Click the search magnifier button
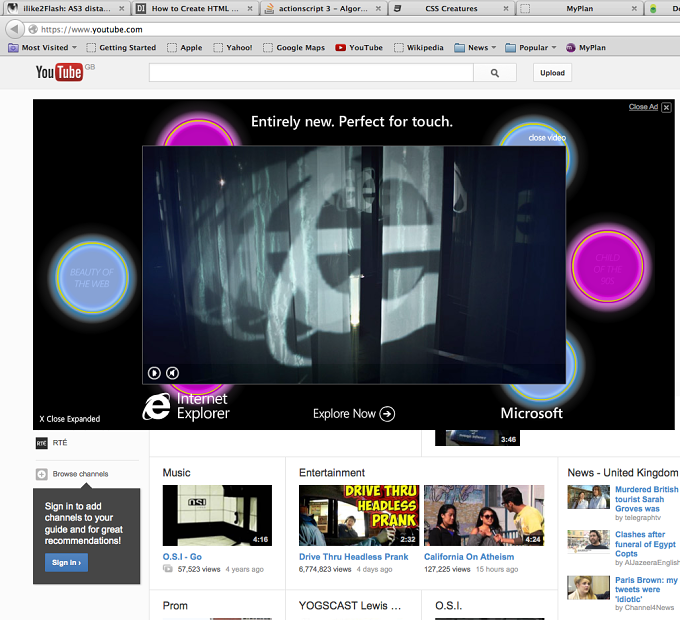Viewport: 680px width, 620px height. tap(495, 73)
